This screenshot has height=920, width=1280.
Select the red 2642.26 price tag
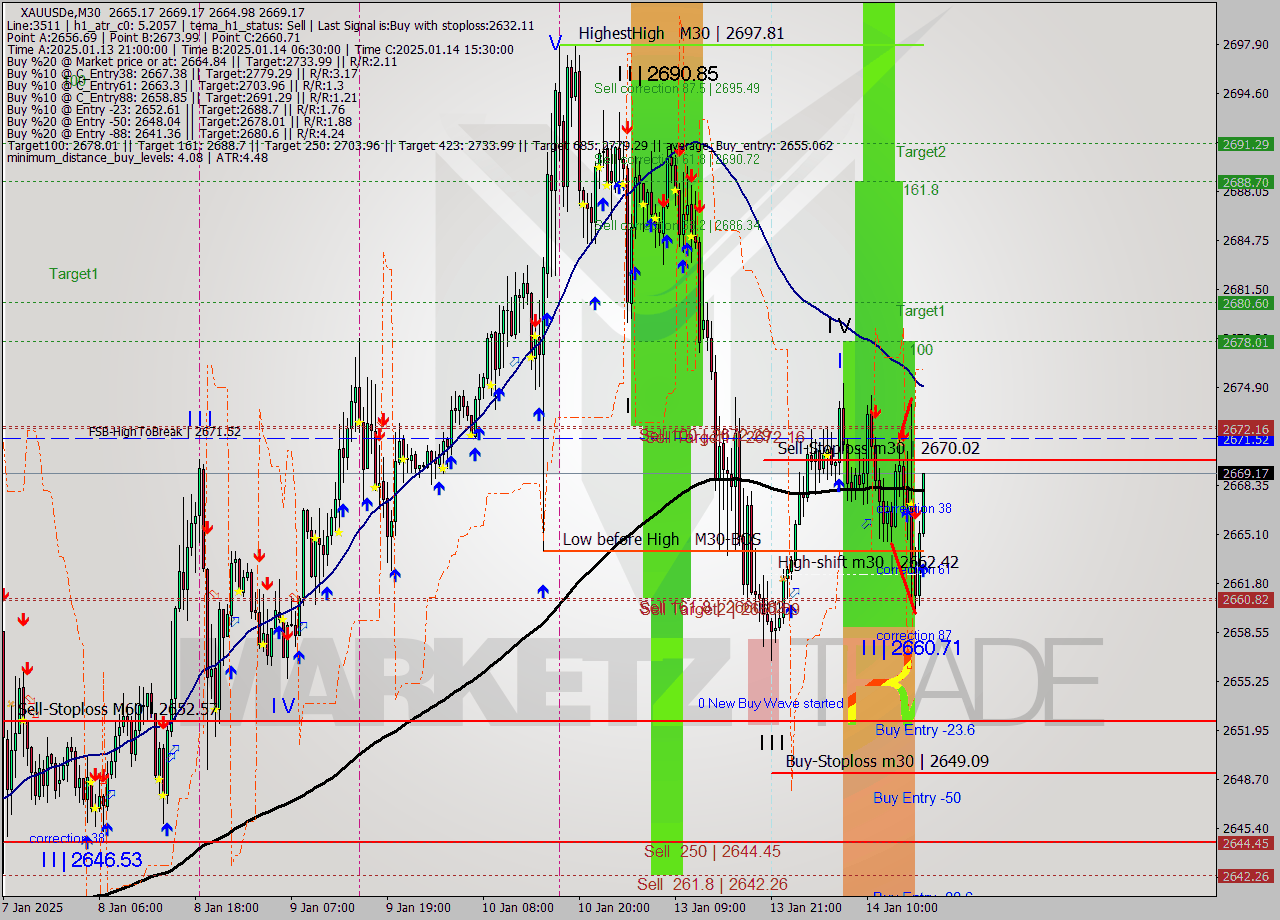(1246, 876)
